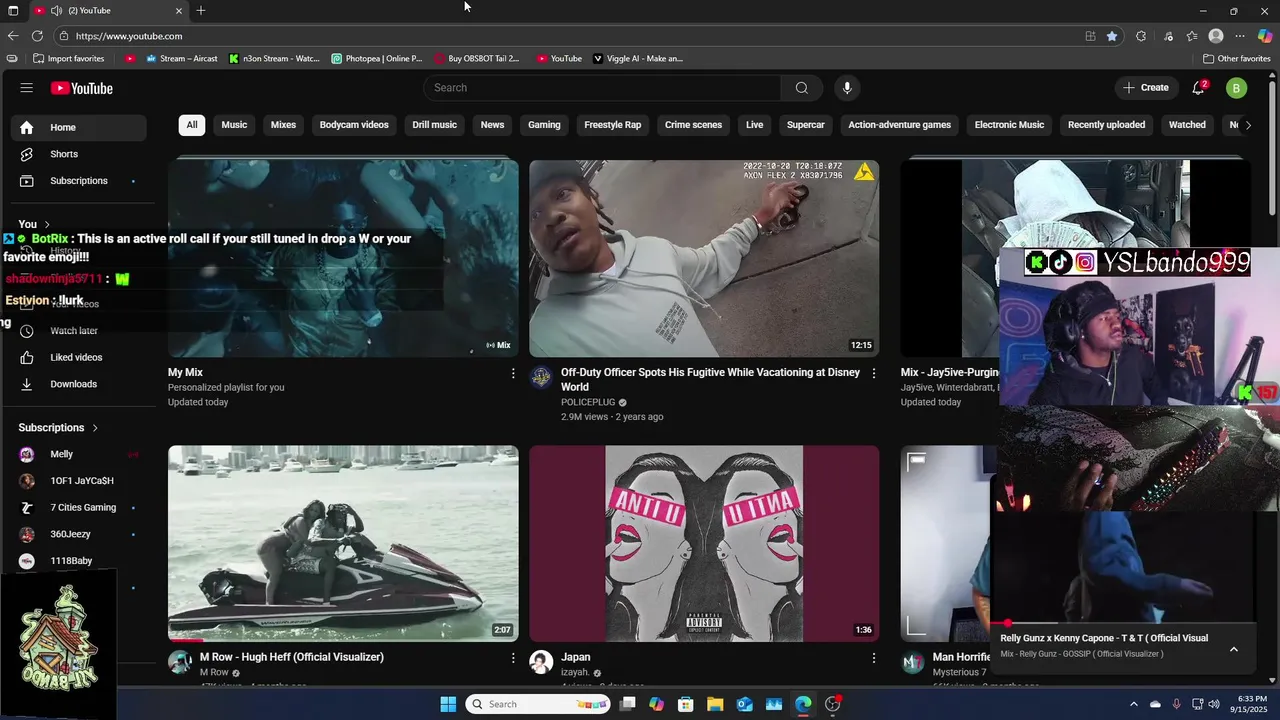Open the Stream – Aircast bookmark
The width and height of the screenshot is (1280, 720).
181,58
